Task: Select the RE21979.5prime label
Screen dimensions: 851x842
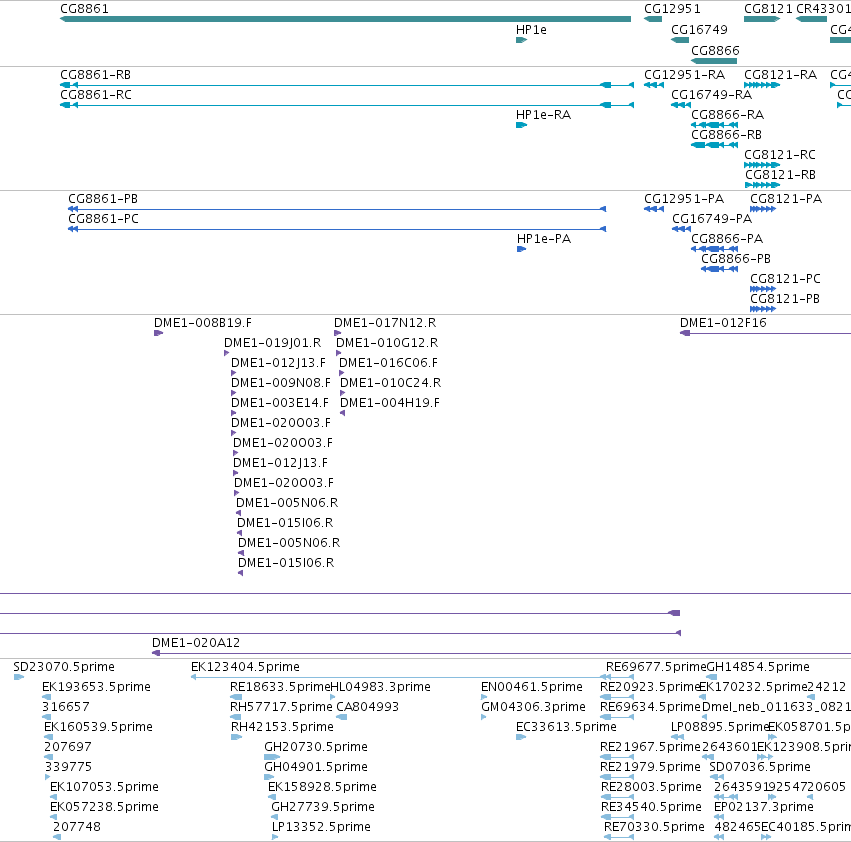Action: pos(650,767)
